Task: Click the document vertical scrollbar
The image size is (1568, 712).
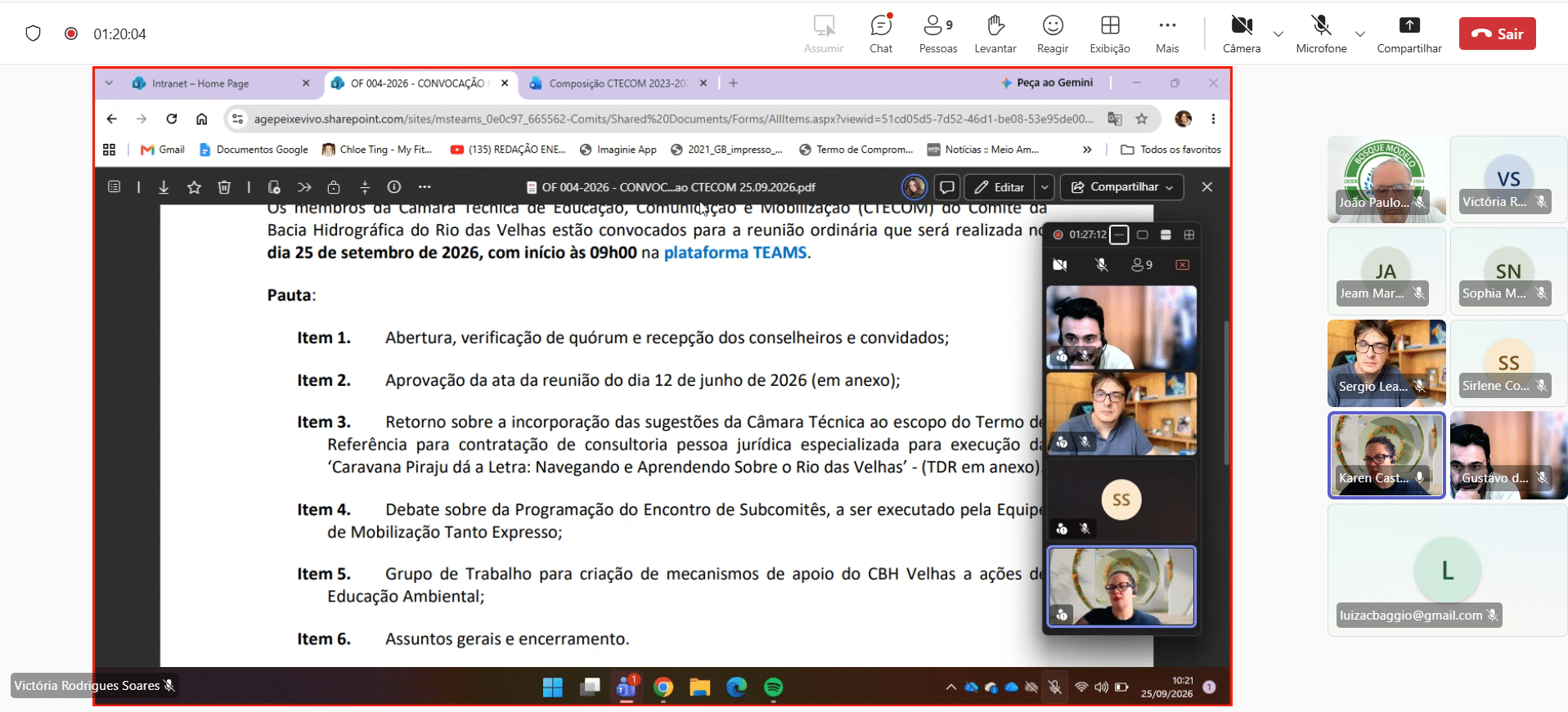Action: 1226,394
